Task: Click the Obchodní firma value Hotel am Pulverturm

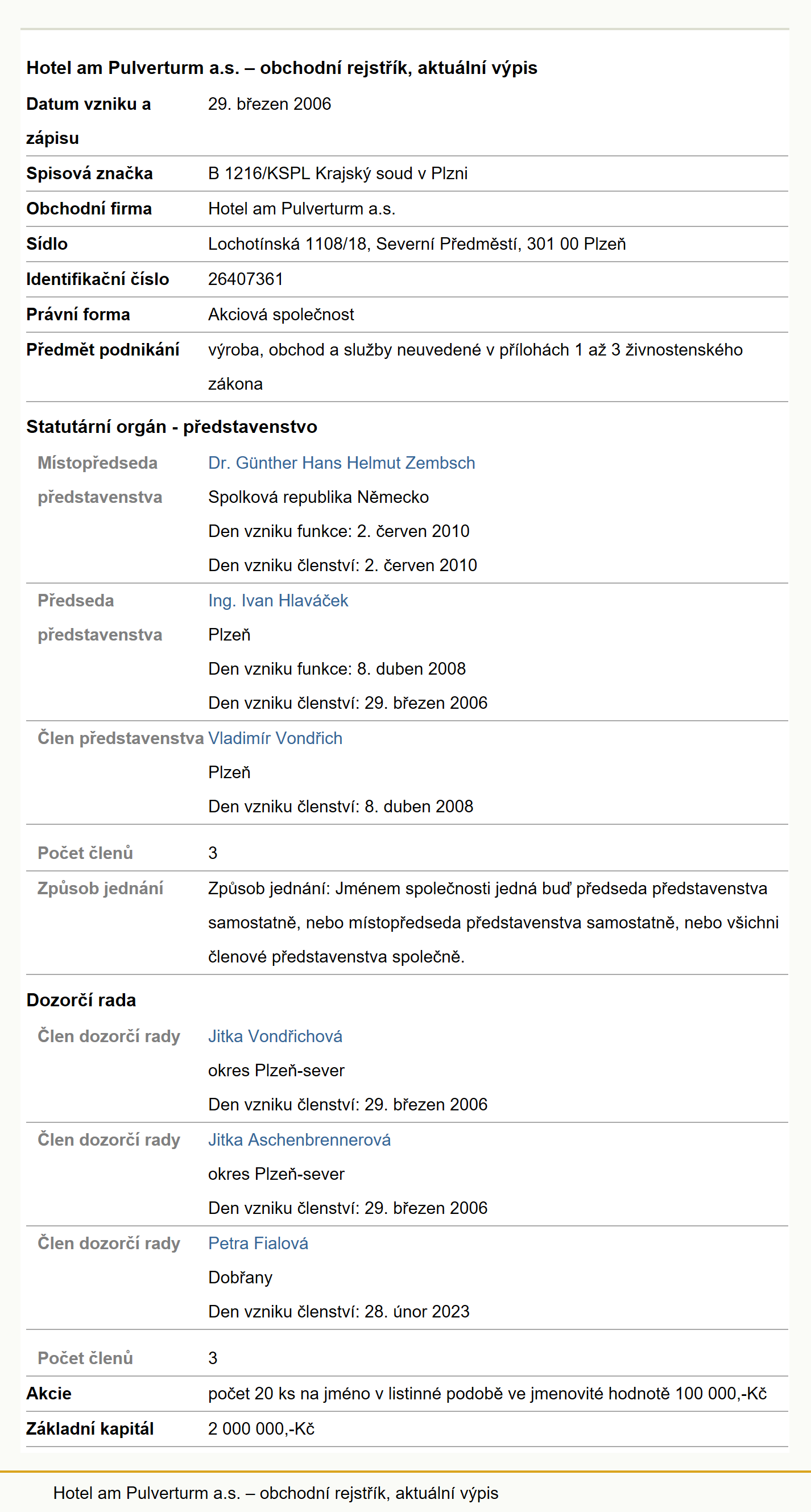Action: pos(301,209)
